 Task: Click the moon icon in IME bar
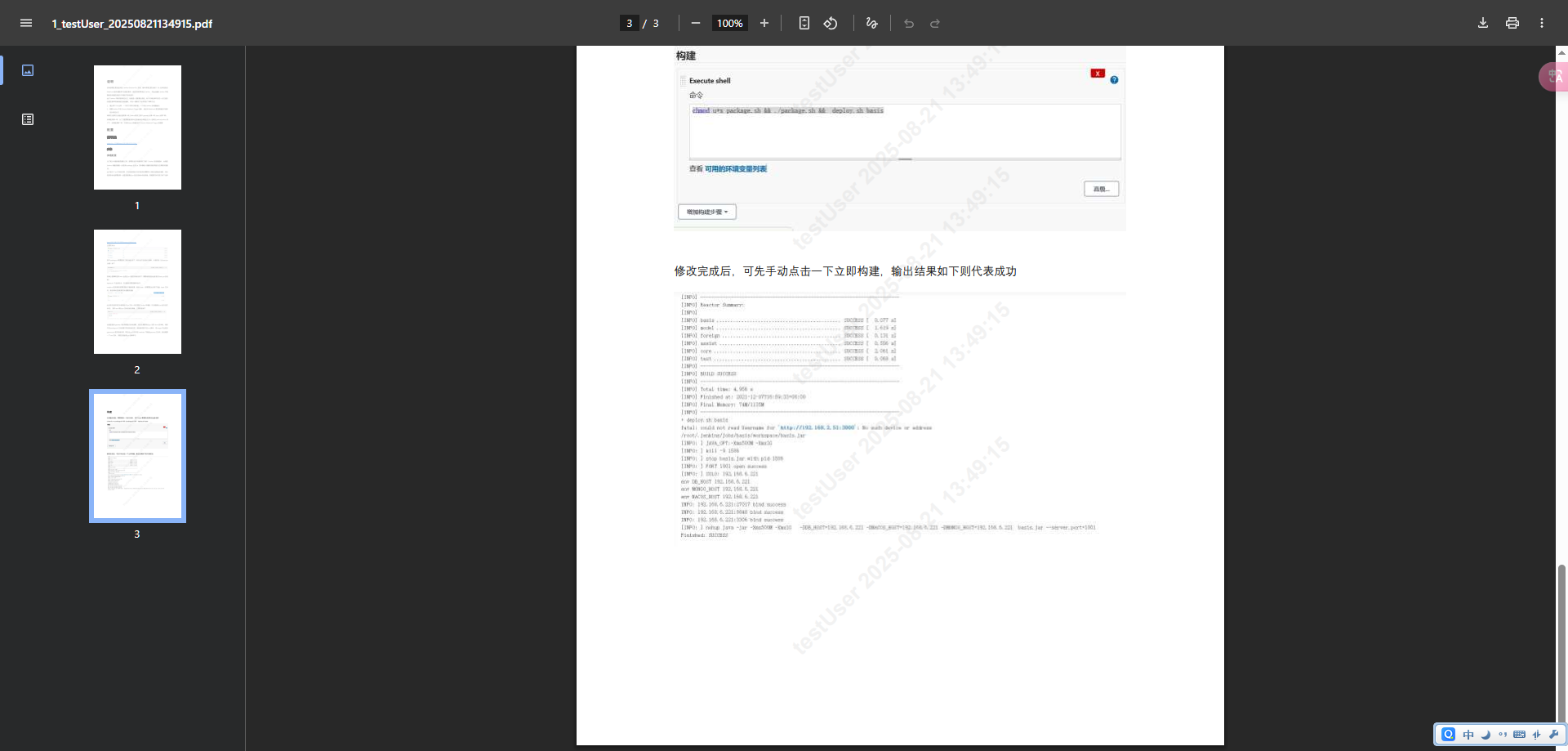pos(1486,734)
